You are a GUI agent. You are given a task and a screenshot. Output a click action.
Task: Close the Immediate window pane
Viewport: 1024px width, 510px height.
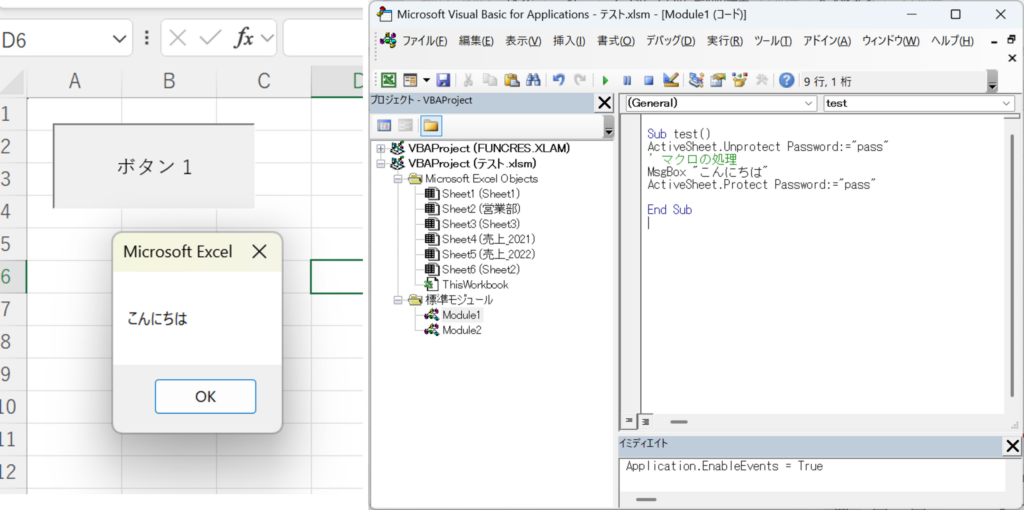tap(1012, 447)
